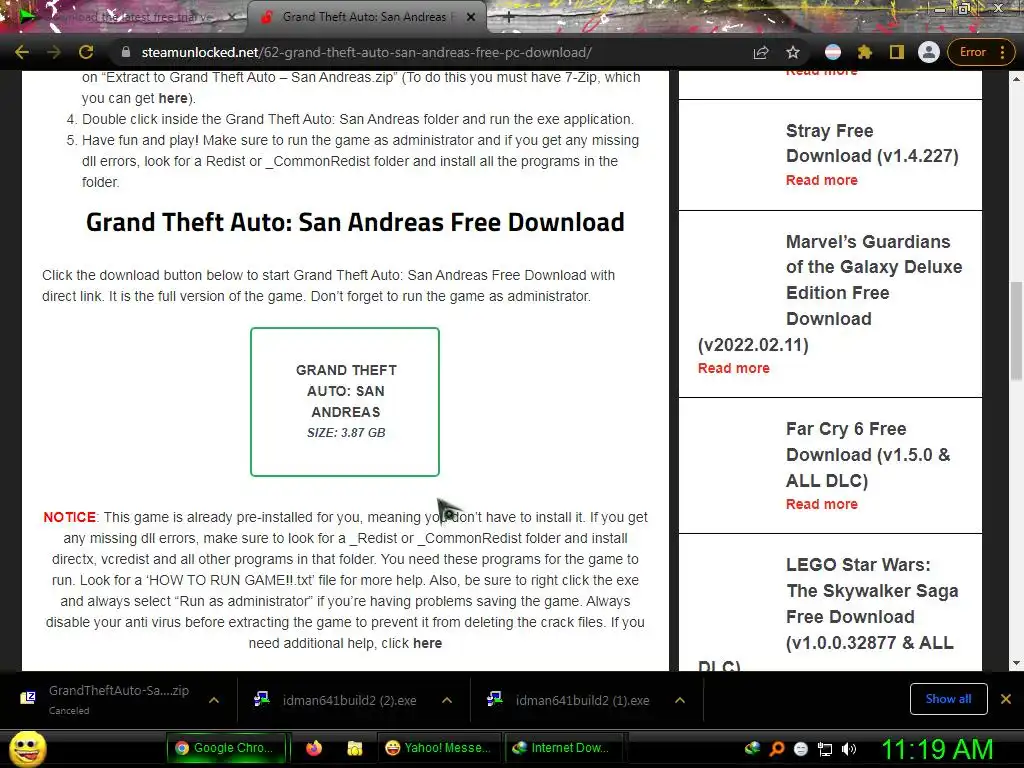
Task: Open LEGO Star Wars Skywalker Saga article
Action: 831,614
